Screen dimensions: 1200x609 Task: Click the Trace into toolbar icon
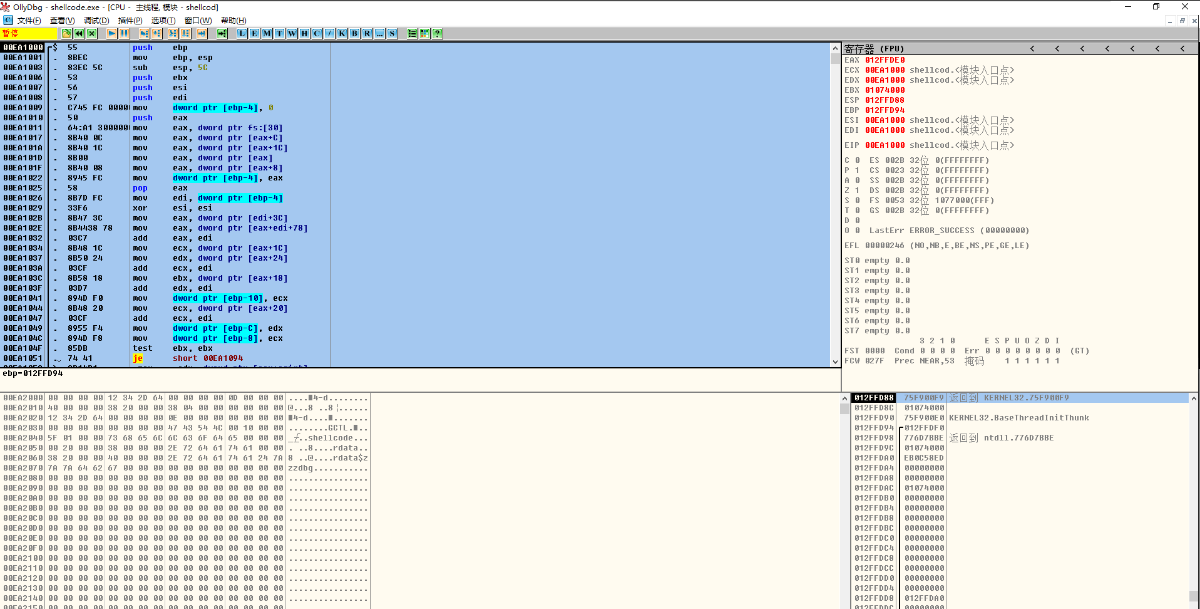[x=173, y=33]
